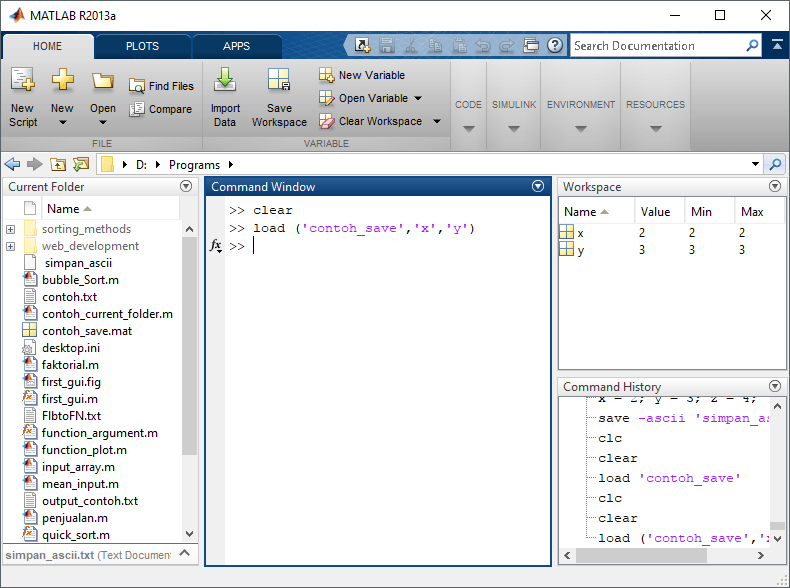Select quick_sort.m file
Image resolution: width=790 pixels, height=588 pixels.
tap(76, 535)
